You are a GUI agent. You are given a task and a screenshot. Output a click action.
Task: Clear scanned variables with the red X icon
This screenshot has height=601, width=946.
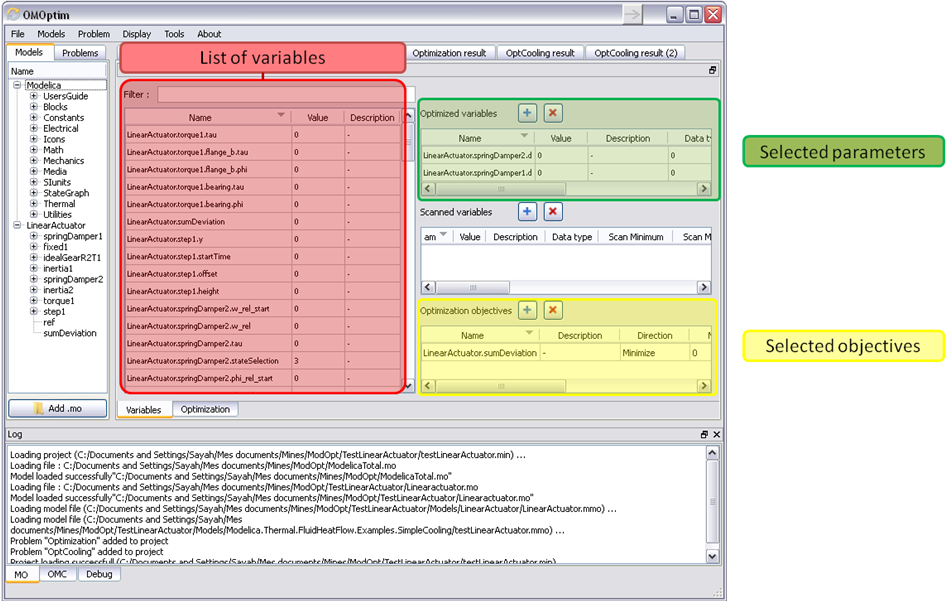tap(553, 211)
